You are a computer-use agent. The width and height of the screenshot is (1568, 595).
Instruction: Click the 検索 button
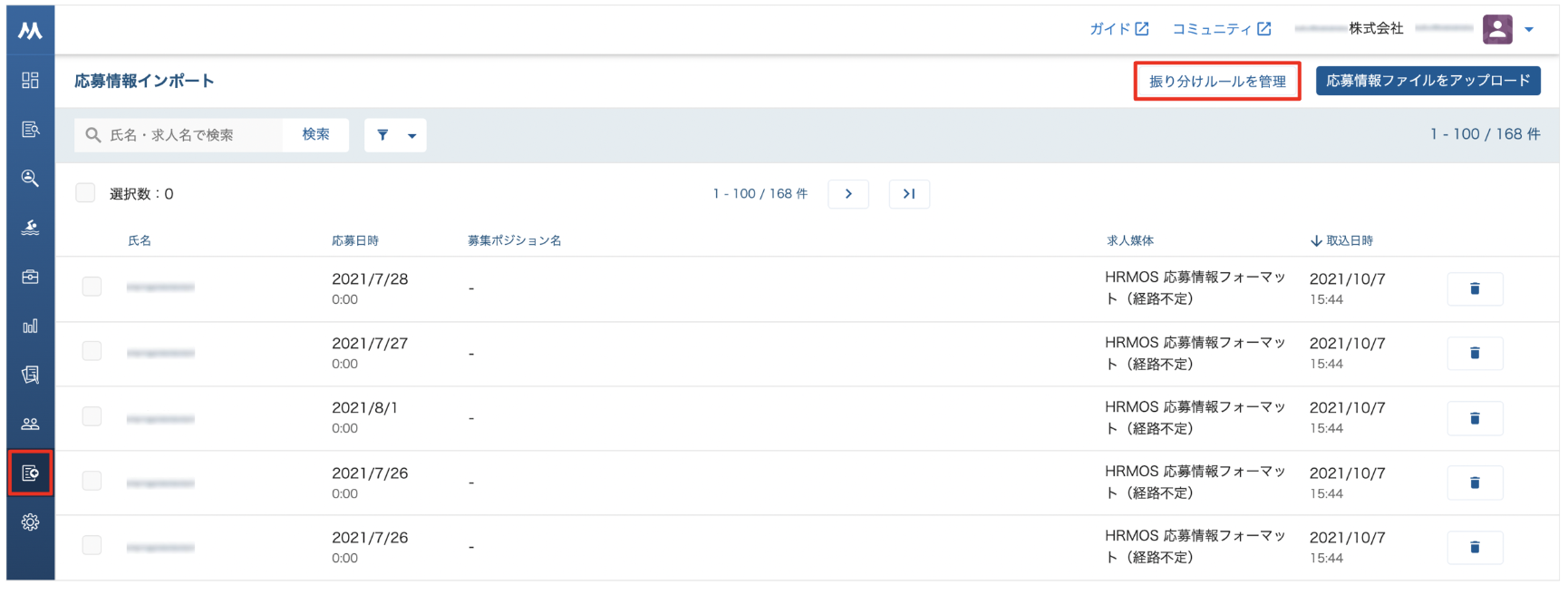(315, 134)
